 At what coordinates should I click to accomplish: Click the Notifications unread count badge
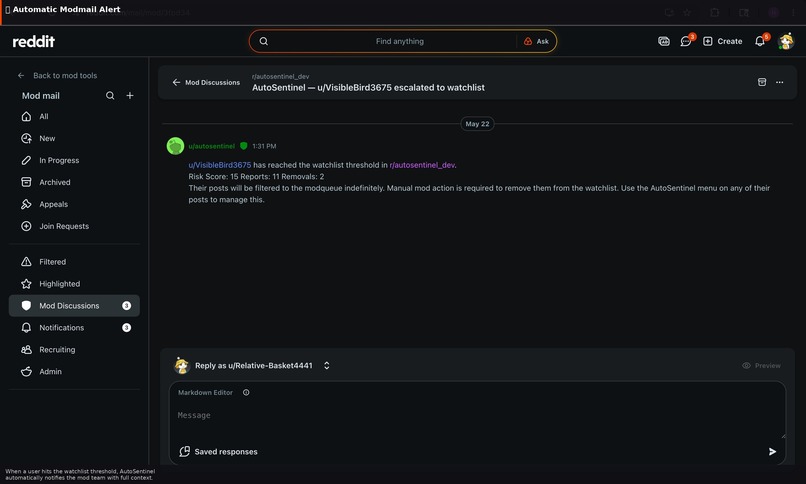click(x=126, y=328)
